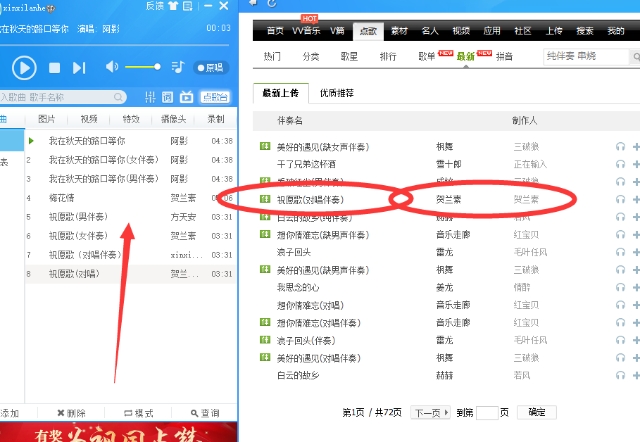Toggle the 原唱 original vocal switch

(x=209, y=68)
